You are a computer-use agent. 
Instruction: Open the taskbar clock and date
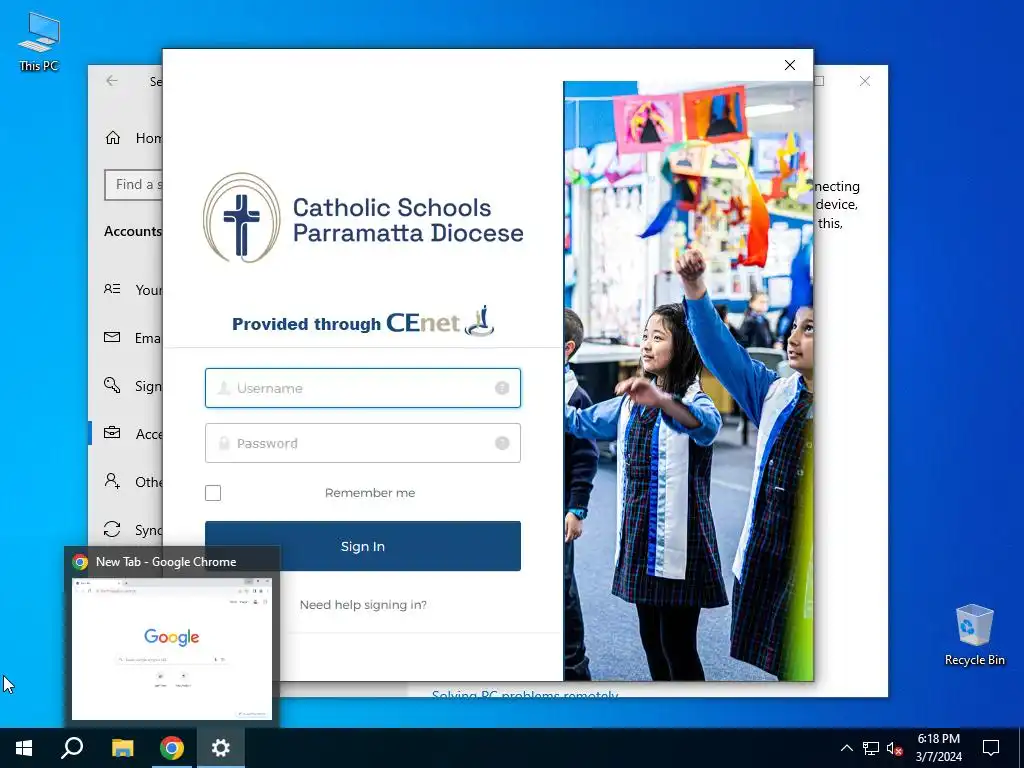[x=938, y=748]
